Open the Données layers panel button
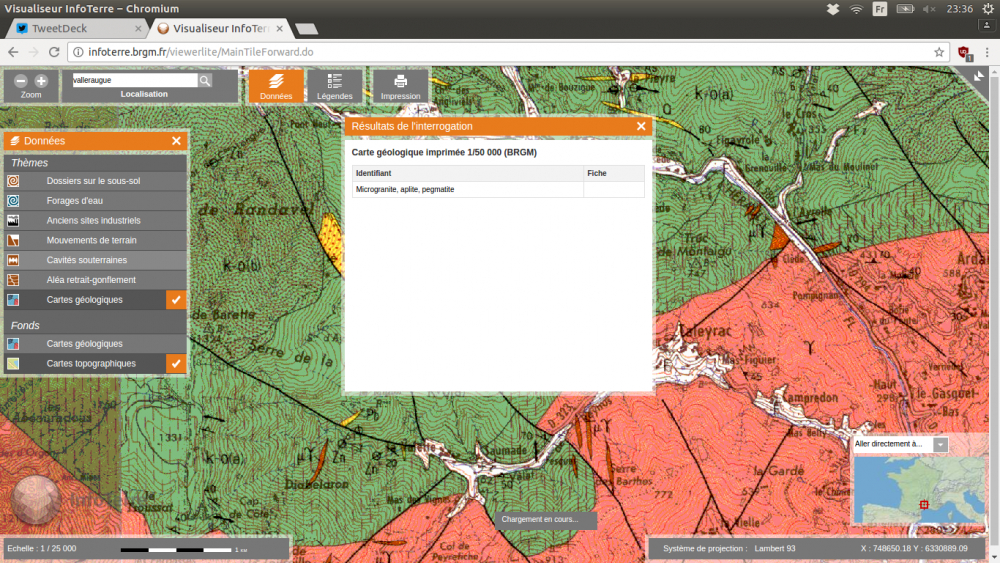This screenshot has width=1000, height=563. (276, 86)
